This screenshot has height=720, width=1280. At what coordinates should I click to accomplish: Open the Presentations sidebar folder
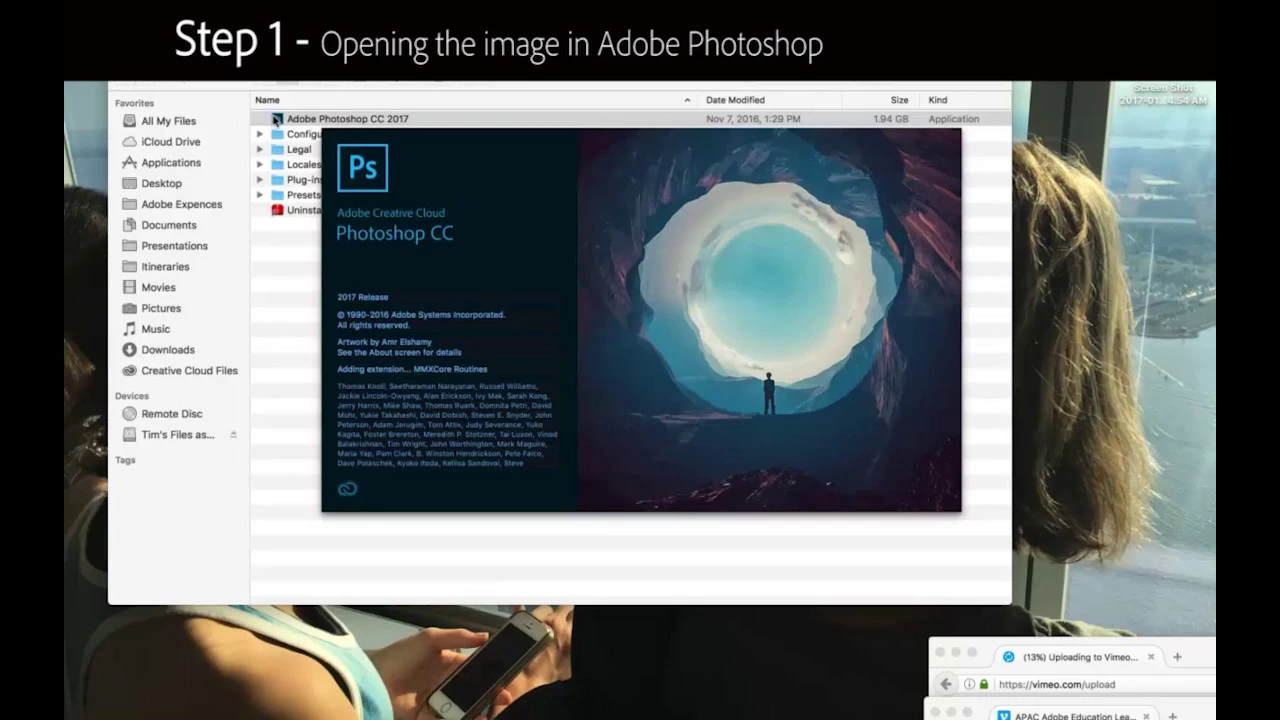[x=174, y=246]
